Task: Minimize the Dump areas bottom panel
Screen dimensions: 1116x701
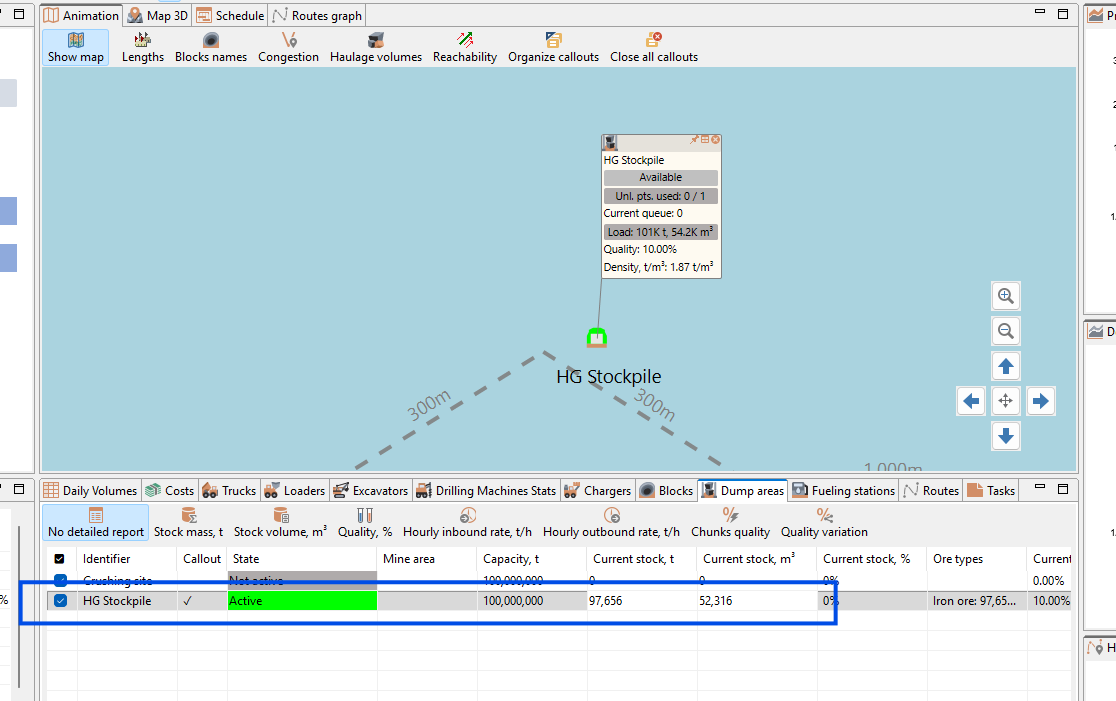Action: [1040, 488]
